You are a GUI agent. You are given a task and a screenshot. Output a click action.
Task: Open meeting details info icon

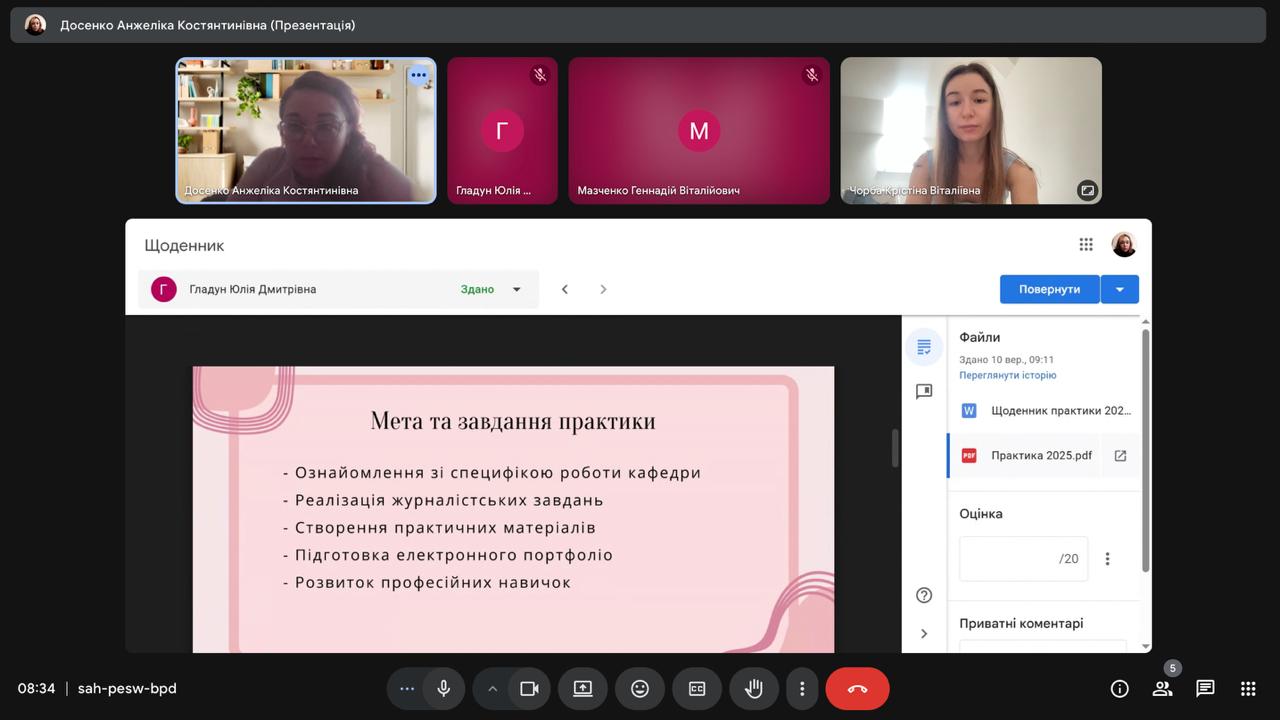[1120, 688]
